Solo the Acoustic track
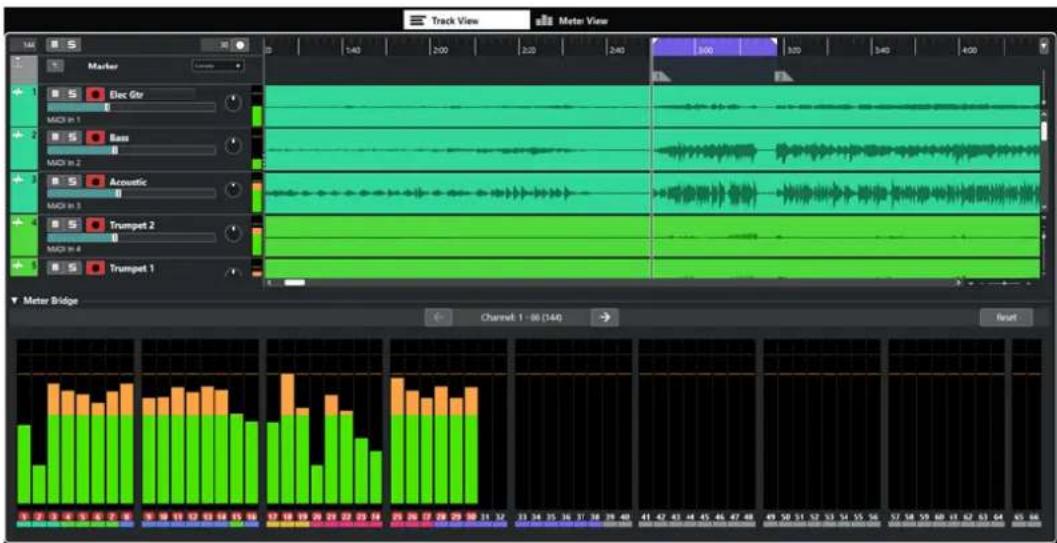The image size is (1057, 543). pyautogui.click(x=71, y=182)
